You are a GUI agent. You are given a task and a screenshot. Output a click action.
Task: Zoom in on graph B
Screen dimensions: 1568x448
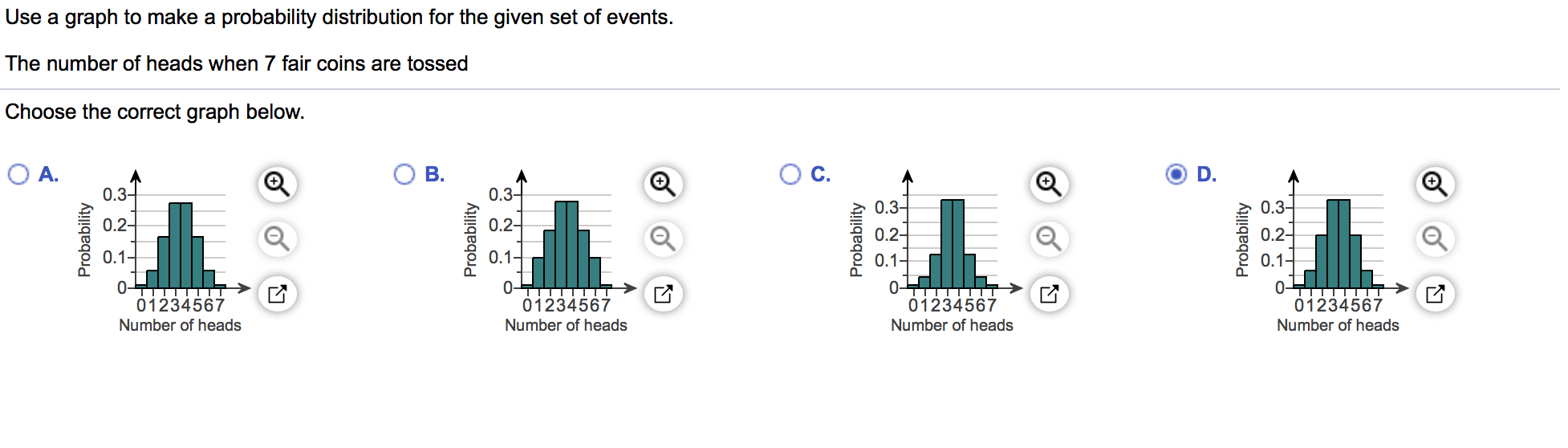click(663, 184)
